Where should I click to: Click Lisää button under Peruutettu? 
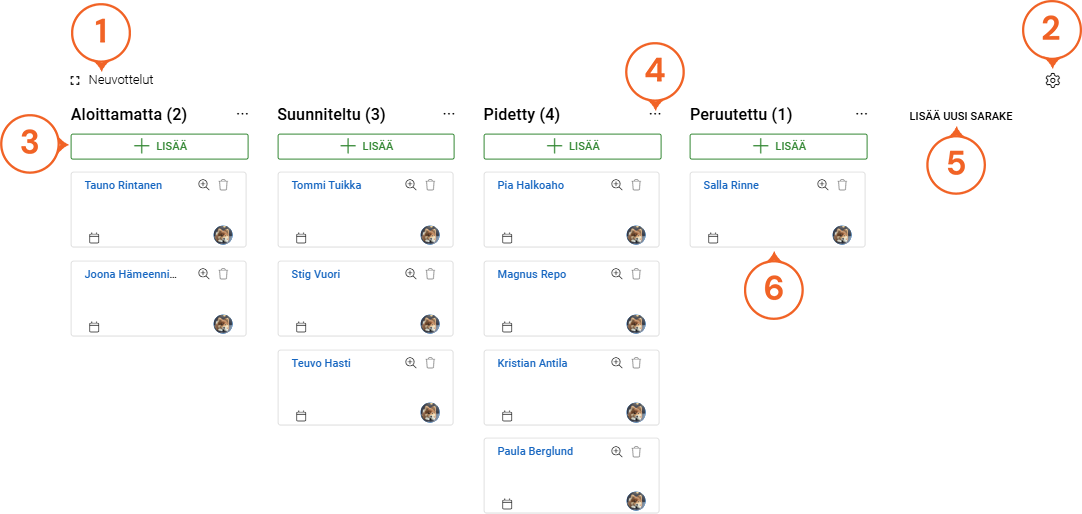point(778,146)
